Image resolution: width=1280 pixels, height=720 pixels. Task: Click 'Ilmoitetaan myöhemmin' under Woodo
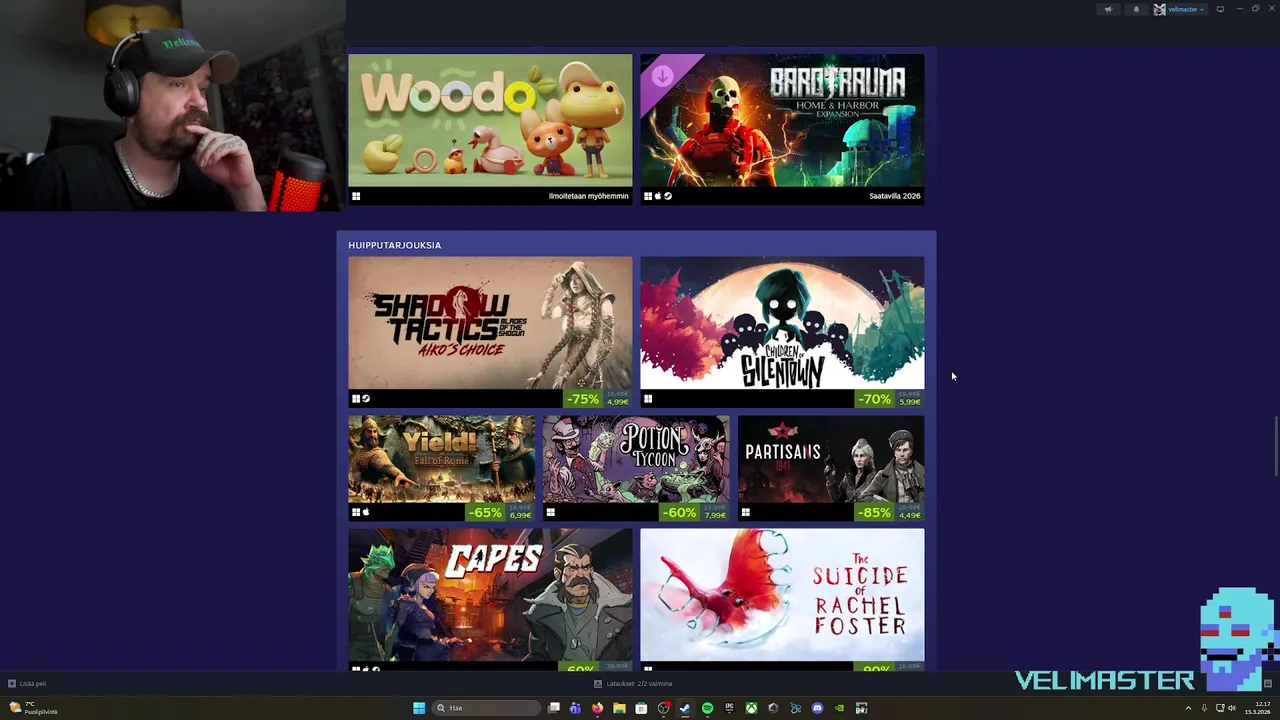[588, 196]
